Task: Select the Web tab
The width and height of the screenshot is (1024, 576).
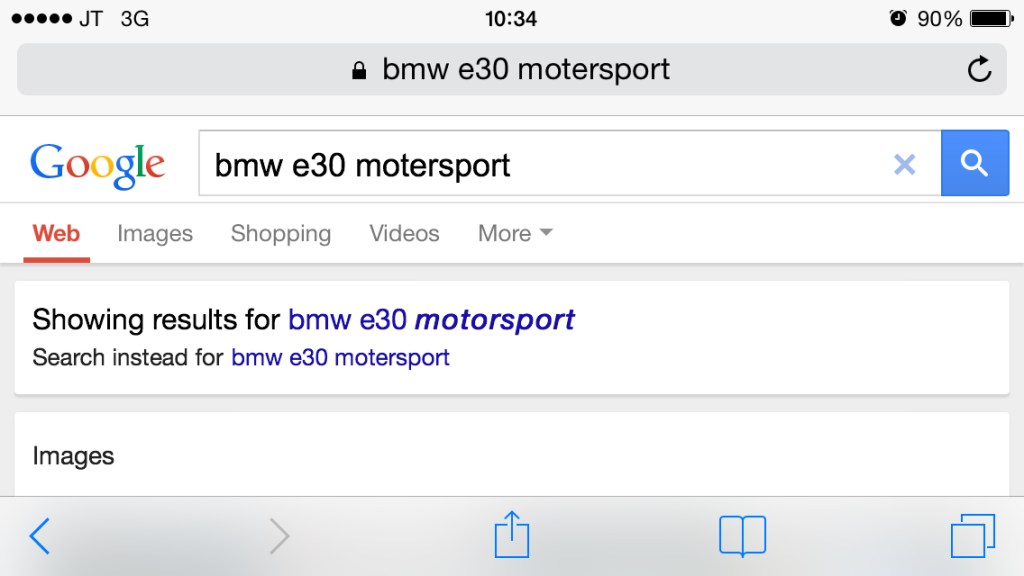Action: pos(56,234)
